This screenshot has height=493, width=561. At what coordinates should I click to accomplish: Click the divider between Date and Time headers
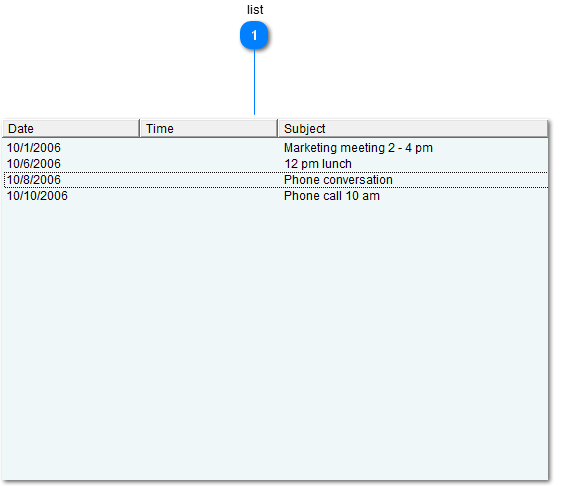(140, 128)
